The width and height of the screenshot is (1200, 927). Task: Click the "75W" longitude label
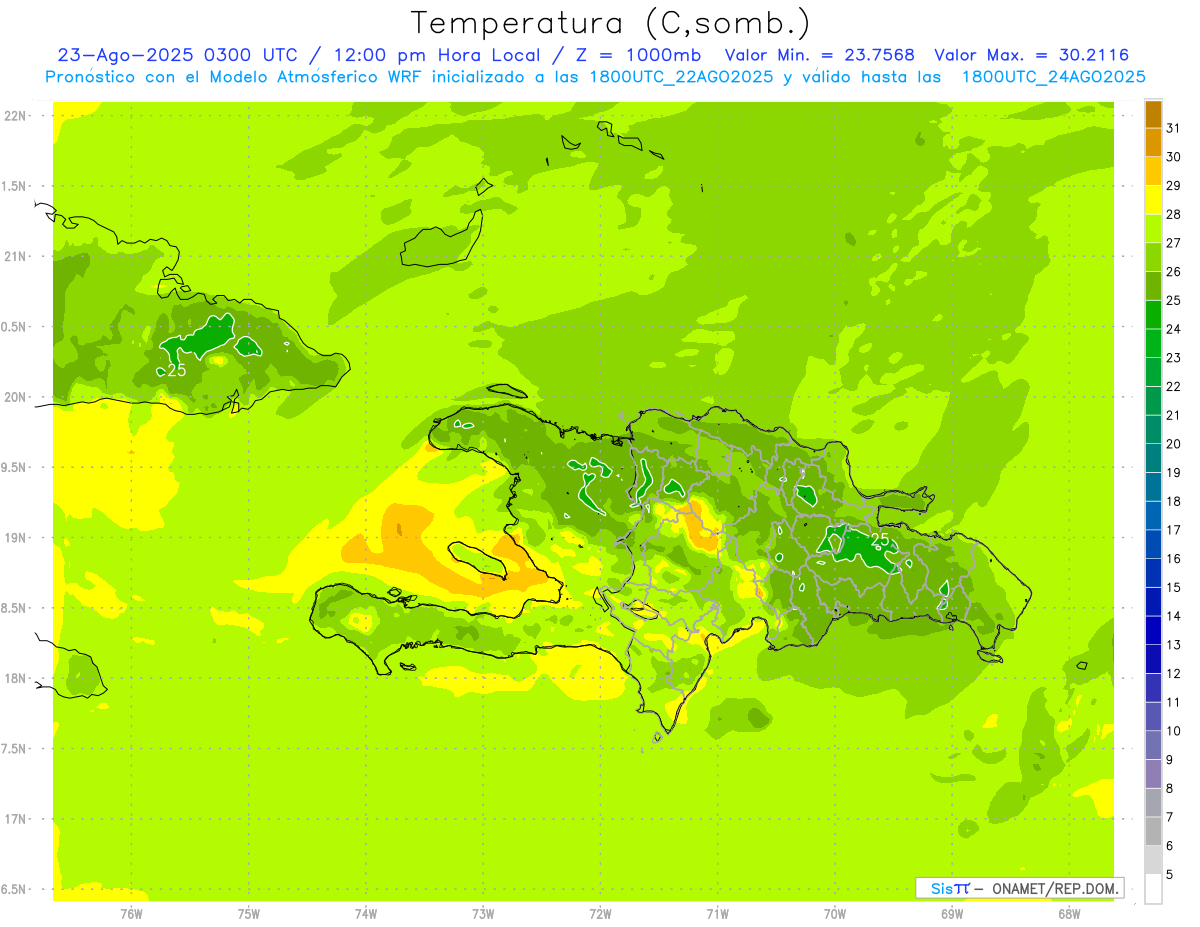249,913
